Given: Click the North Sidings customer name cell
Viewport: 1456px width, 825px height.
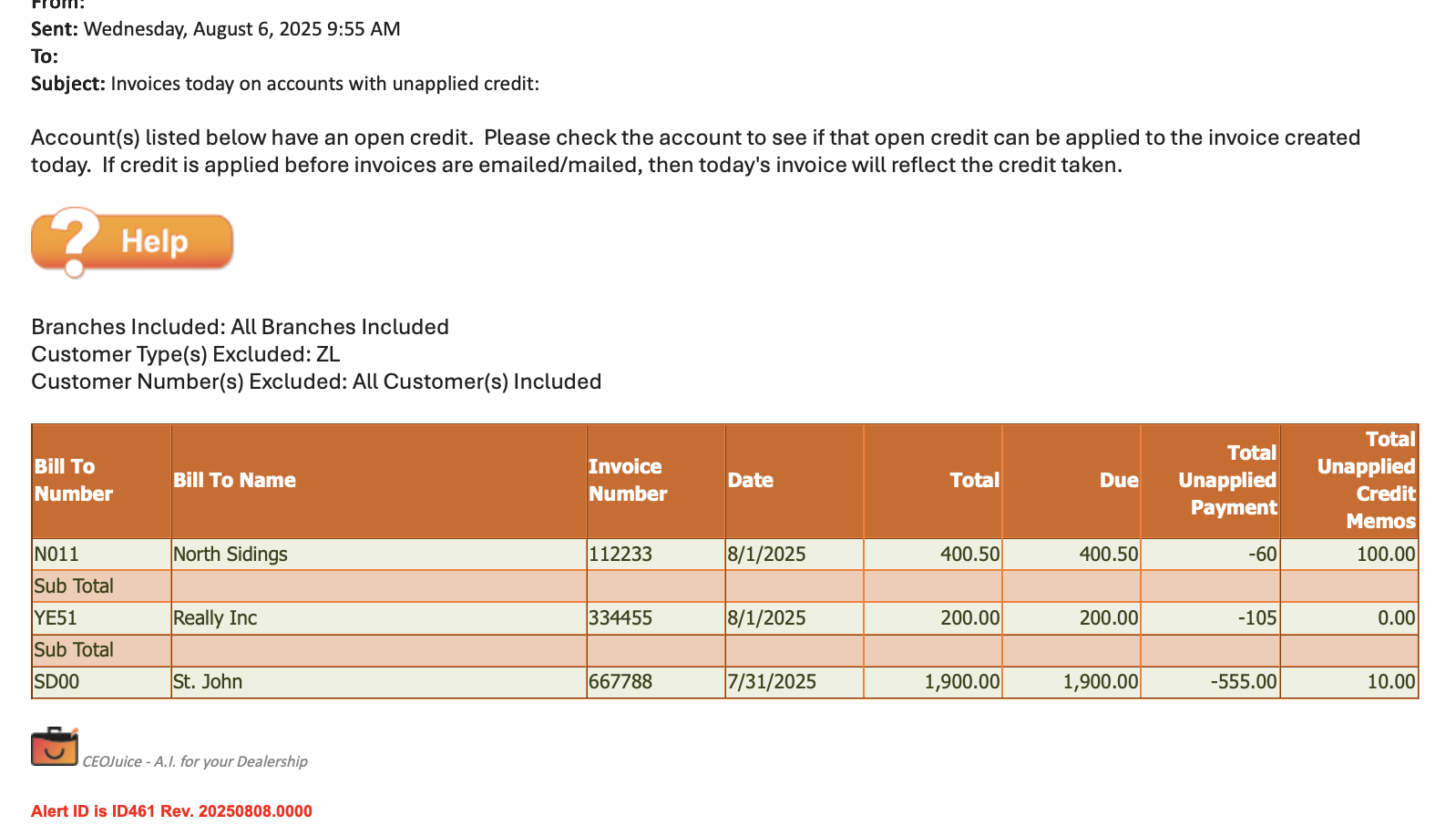Looking at the screenshot, I should pos(379,555).
